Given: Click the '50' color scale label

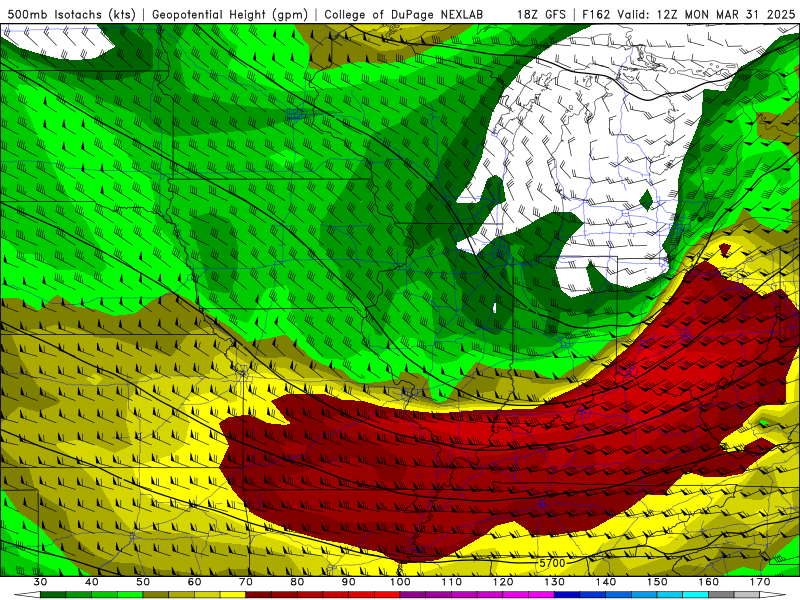Looking at the screenshot, I should click(143, 582).
